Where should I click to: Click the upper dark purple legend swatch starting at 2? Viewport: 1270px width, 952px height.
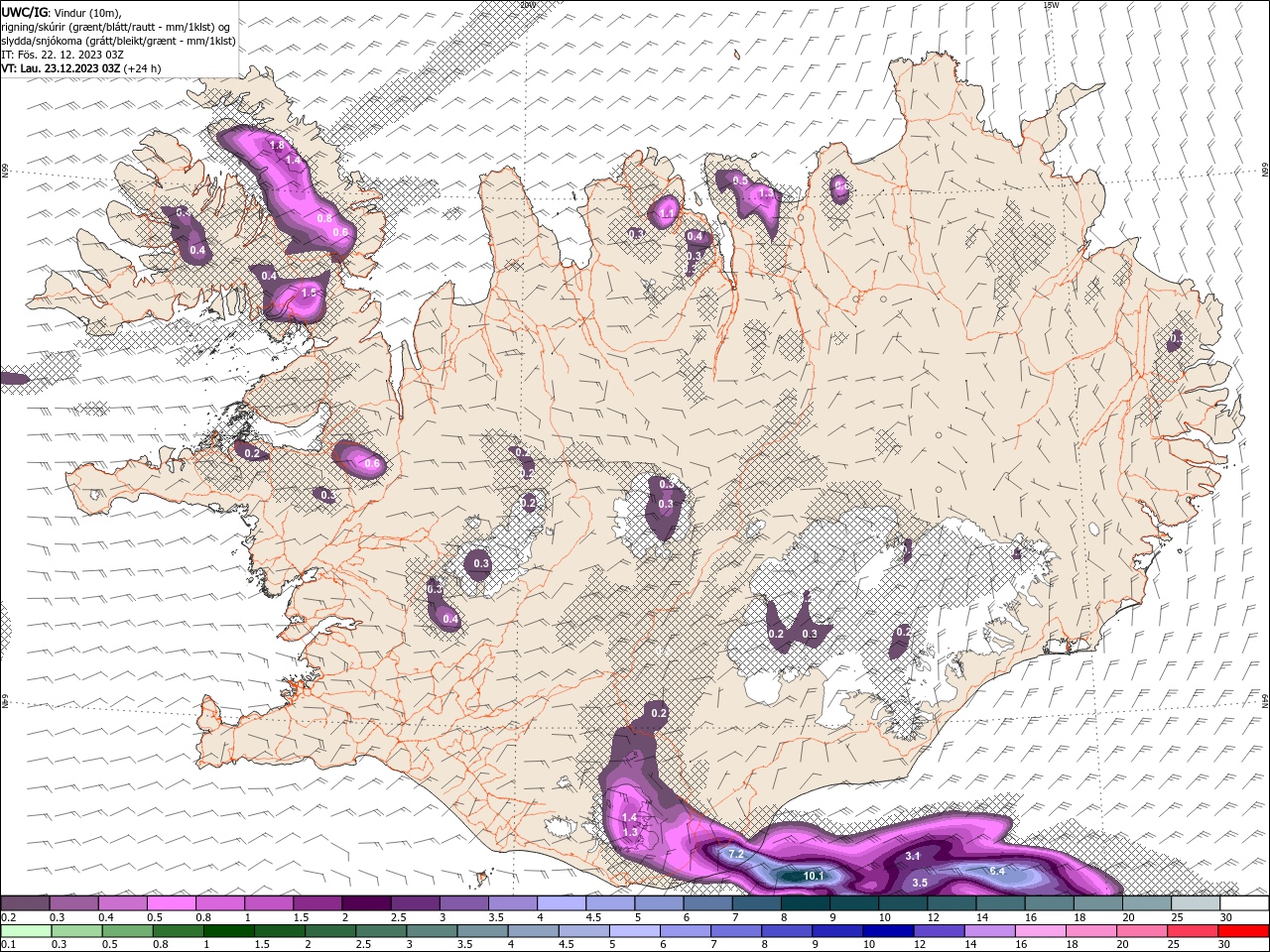pyautogui.click(x=366, y=902)
